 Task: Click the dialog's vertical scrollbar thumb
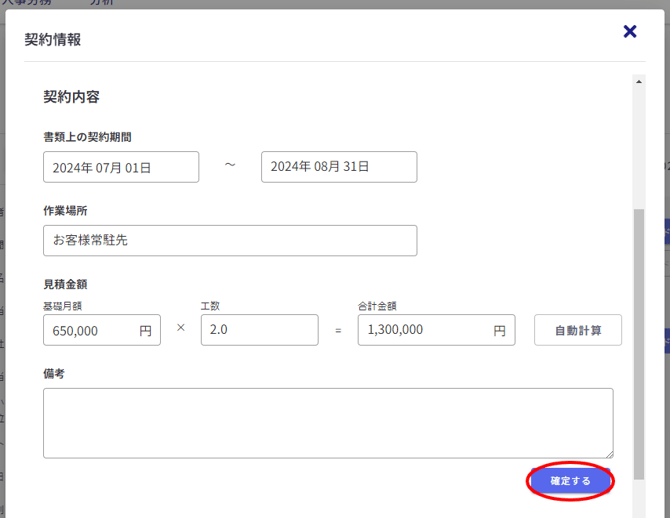[x=639, y=340]
